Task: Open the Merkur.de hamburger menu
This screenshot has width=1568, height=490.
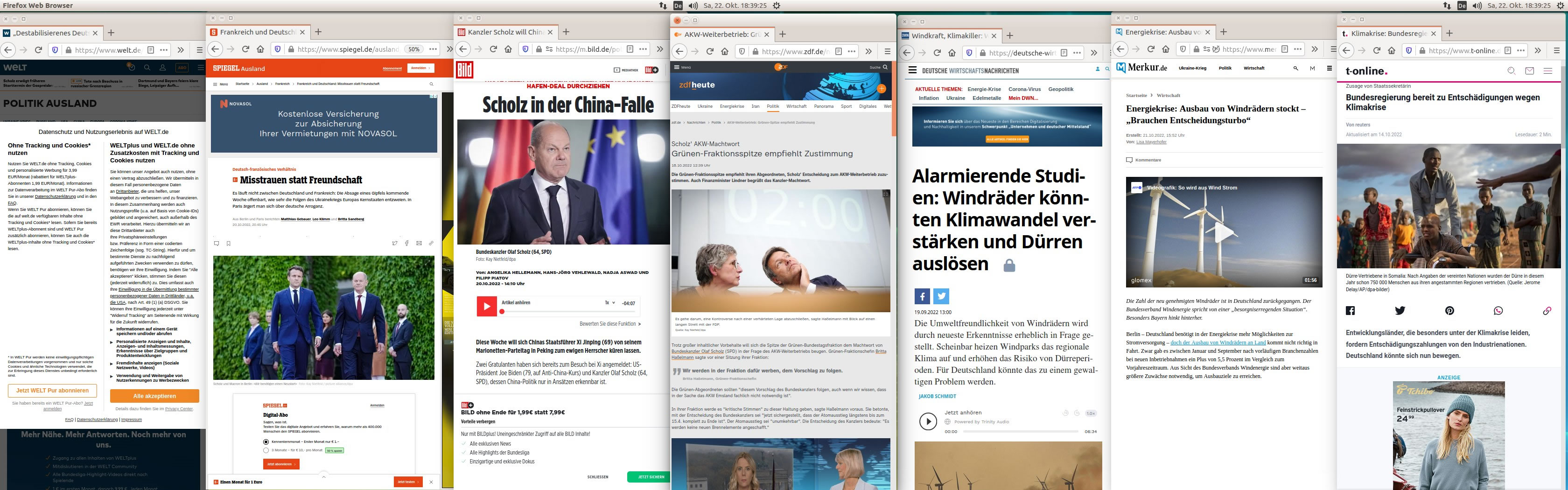Action: (1330, 68)
